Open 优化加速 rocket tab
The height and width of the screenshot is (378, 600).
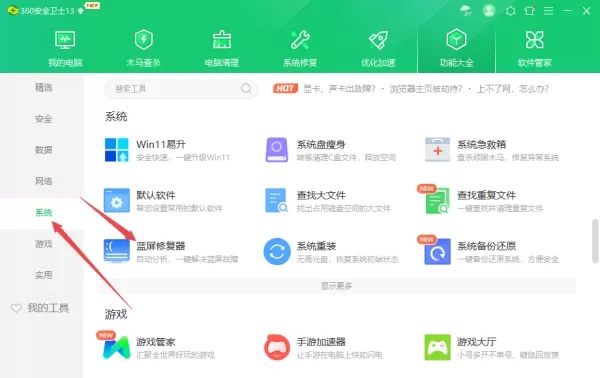coord(378,49)
